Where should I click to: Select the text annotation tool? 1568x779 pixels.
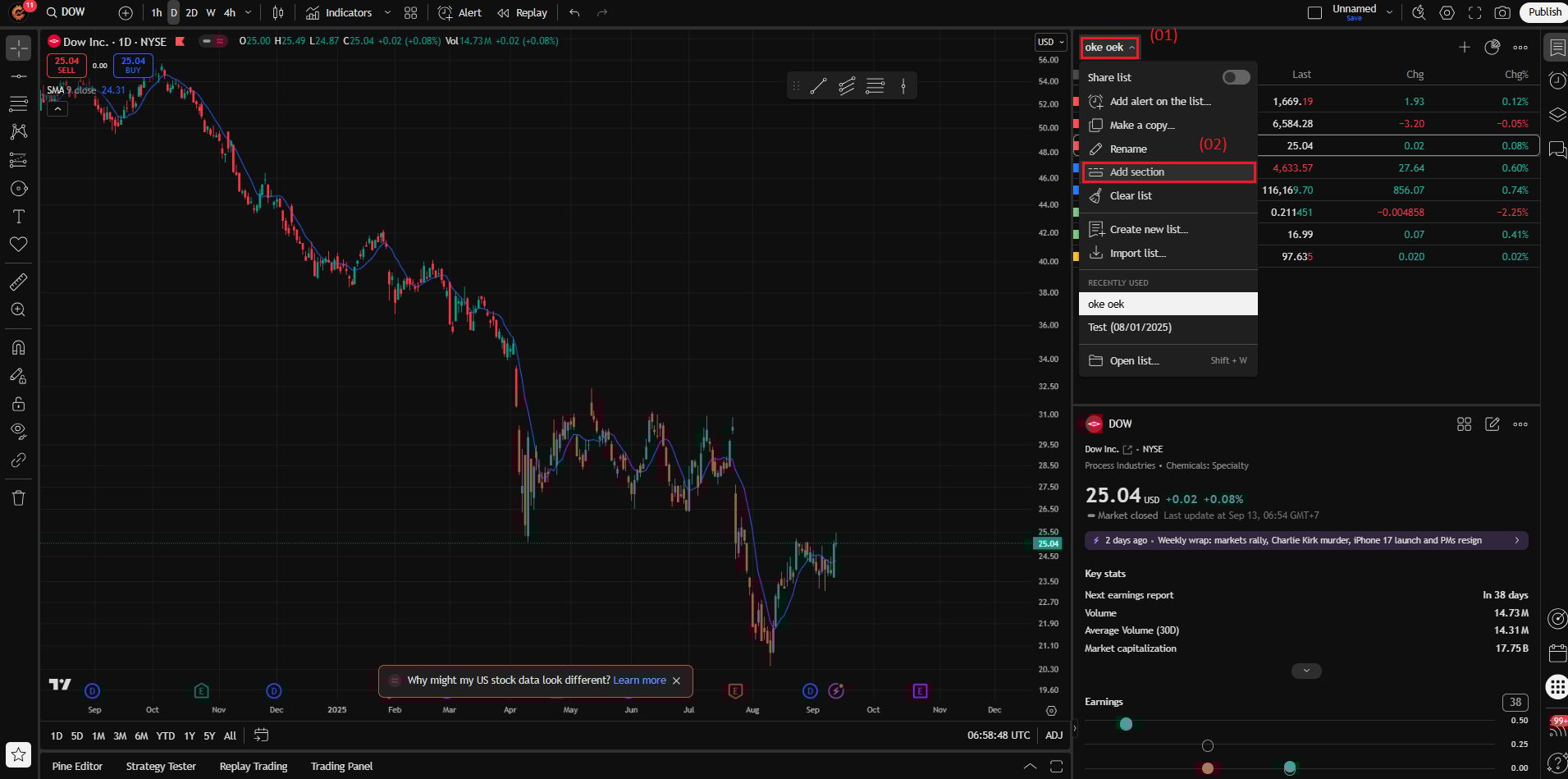click(x=19, y=217)
